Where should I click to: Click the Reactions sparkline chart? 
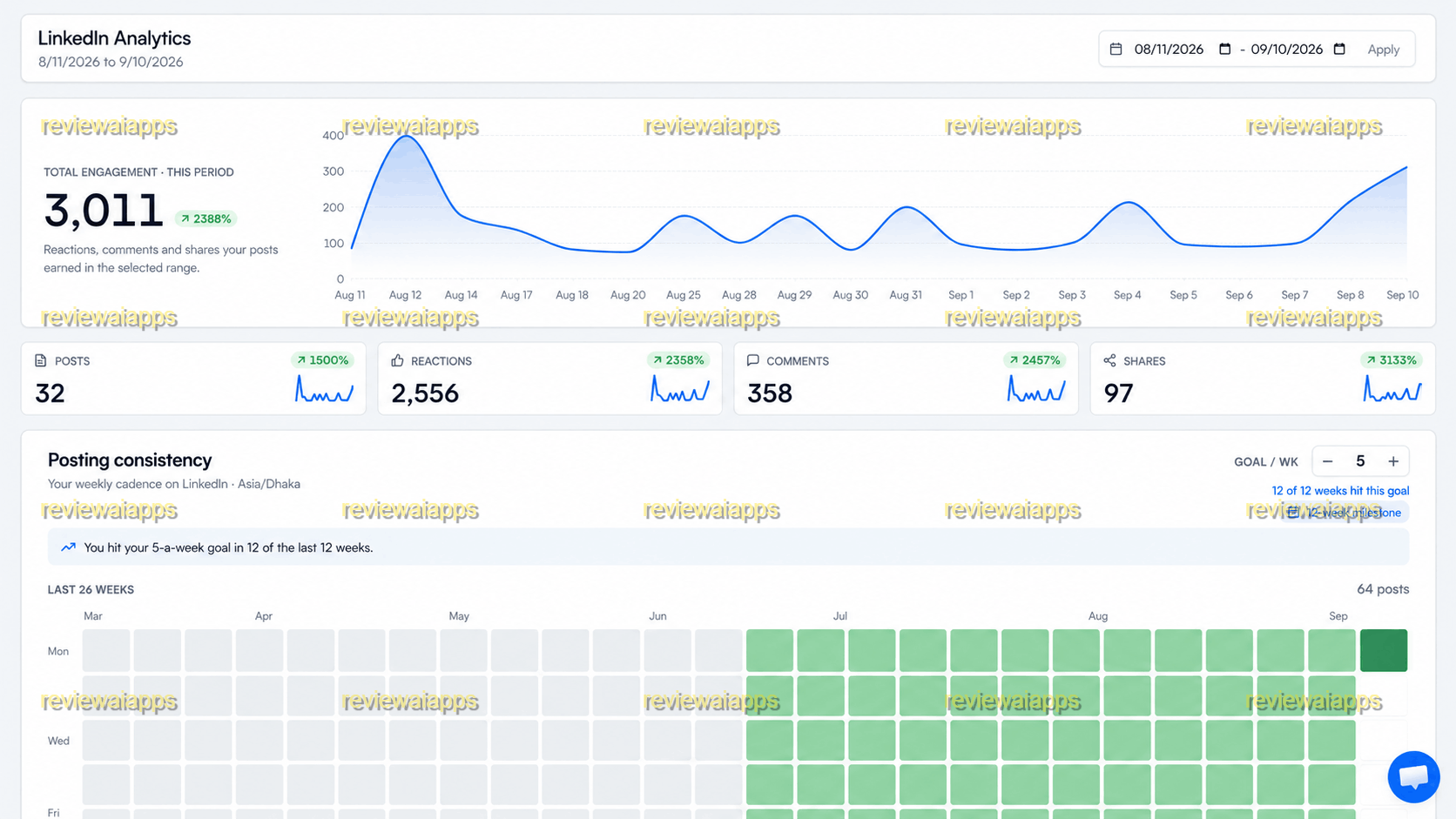click(x=680, y=389)
